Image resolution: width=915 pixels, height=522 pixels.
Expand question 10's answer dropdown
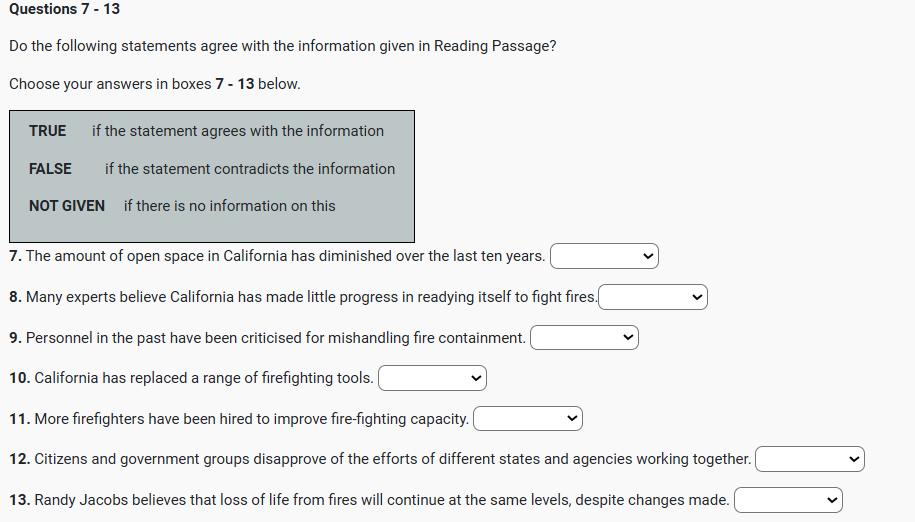click(x=432, y=378)
